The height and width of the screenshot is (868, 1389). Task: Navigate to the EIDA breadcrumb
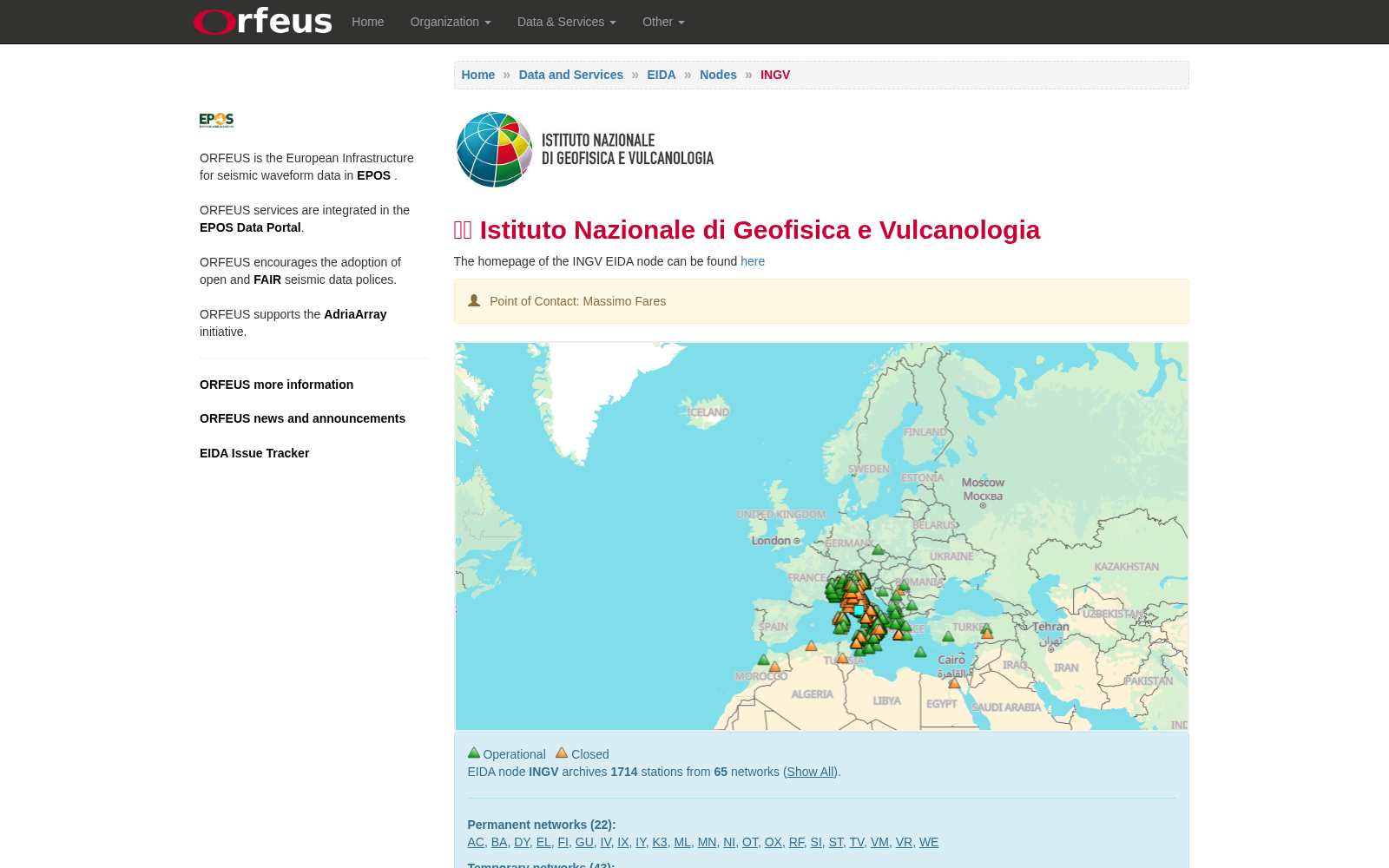tap(662, 75)
